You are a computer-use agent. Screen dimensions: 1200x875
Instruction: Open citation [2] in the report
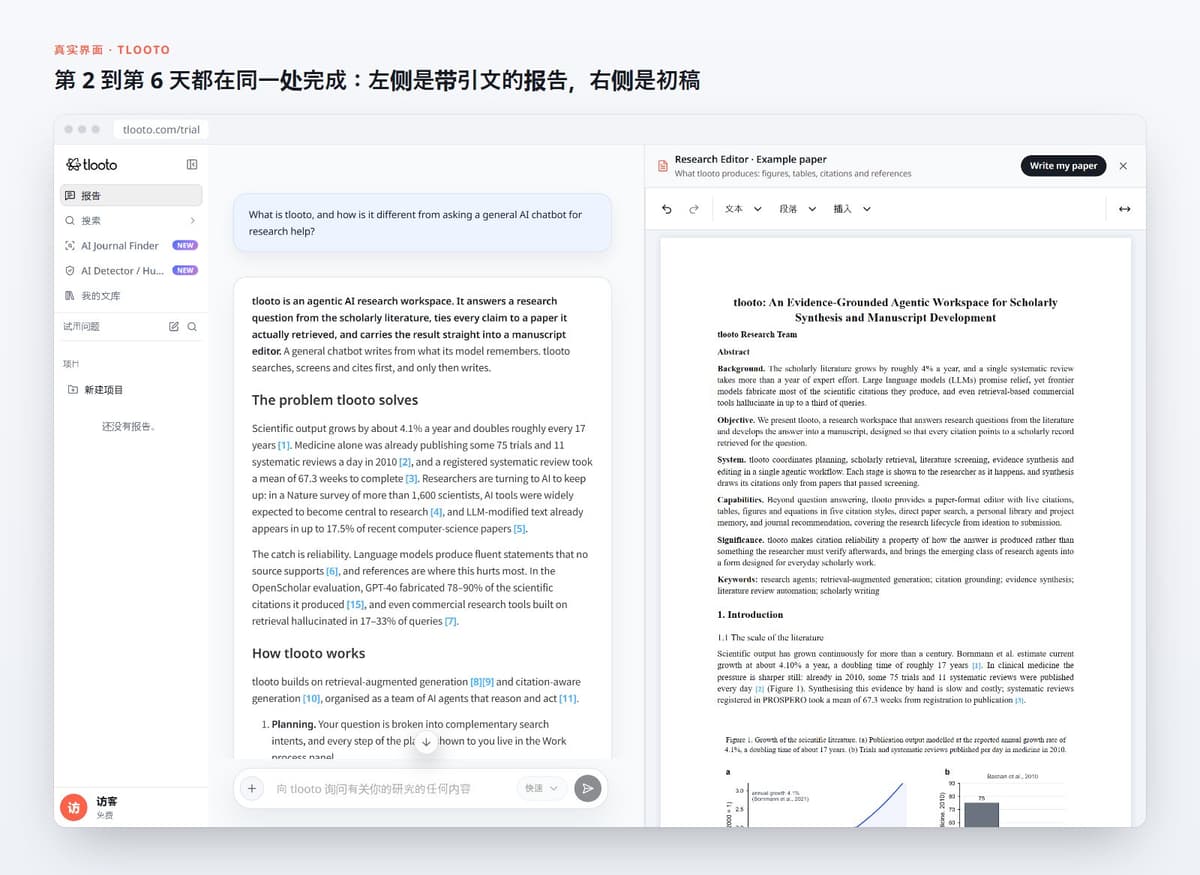pos(405,462)
